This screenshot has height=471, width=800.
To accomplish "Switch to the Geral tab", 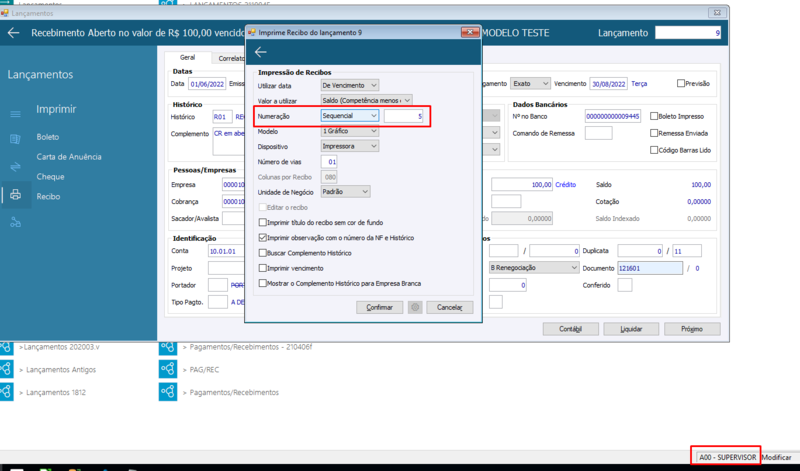I will [187, 58].
